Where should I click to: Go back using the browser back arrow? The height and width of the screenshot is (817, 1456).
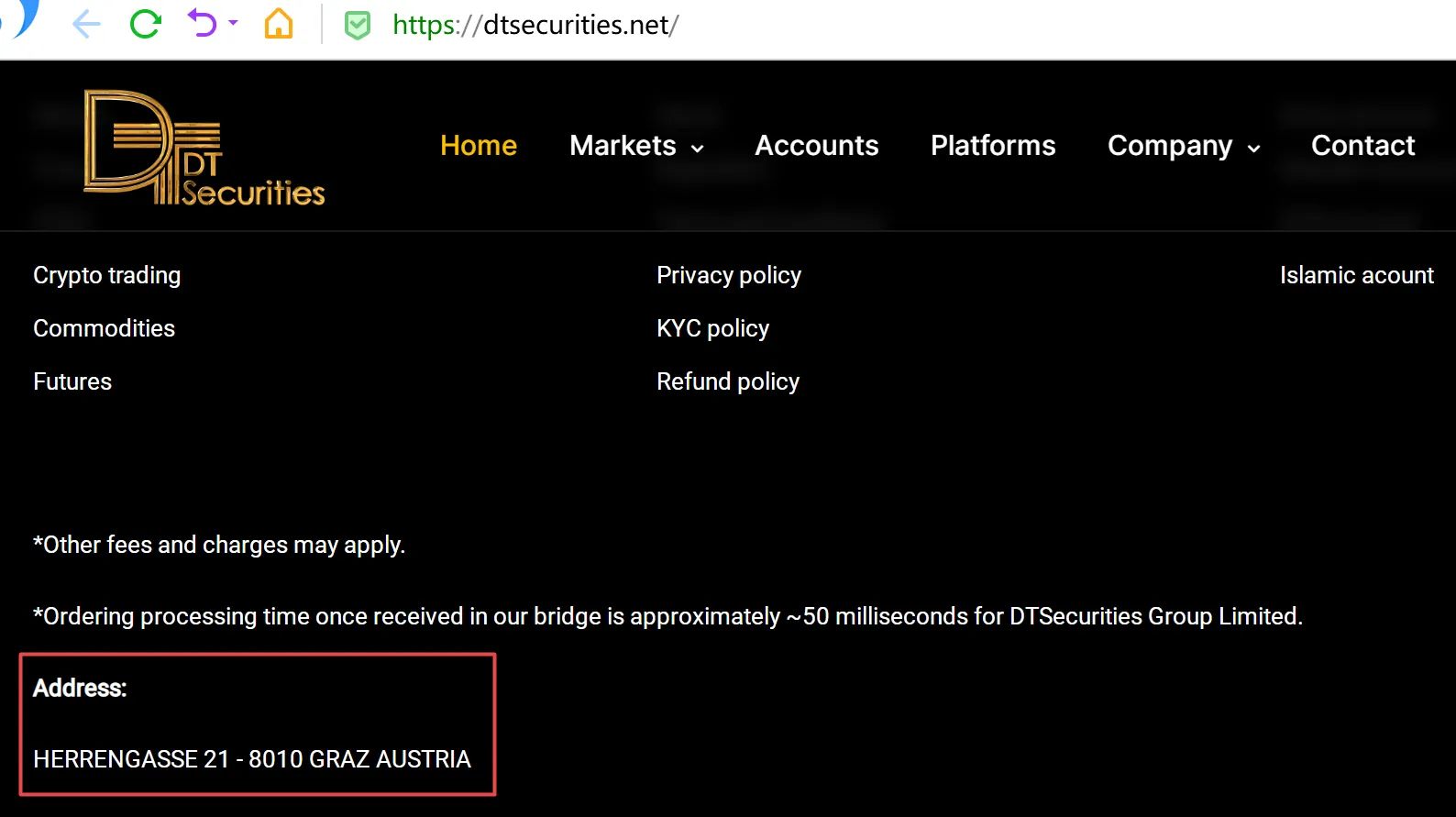[86, 24]
